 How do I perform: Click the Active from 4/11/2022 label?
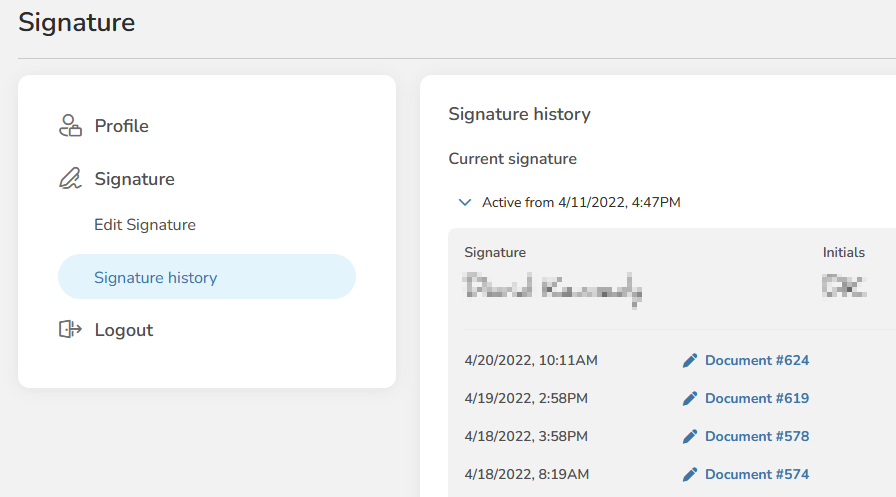click(x=581, y=202)
